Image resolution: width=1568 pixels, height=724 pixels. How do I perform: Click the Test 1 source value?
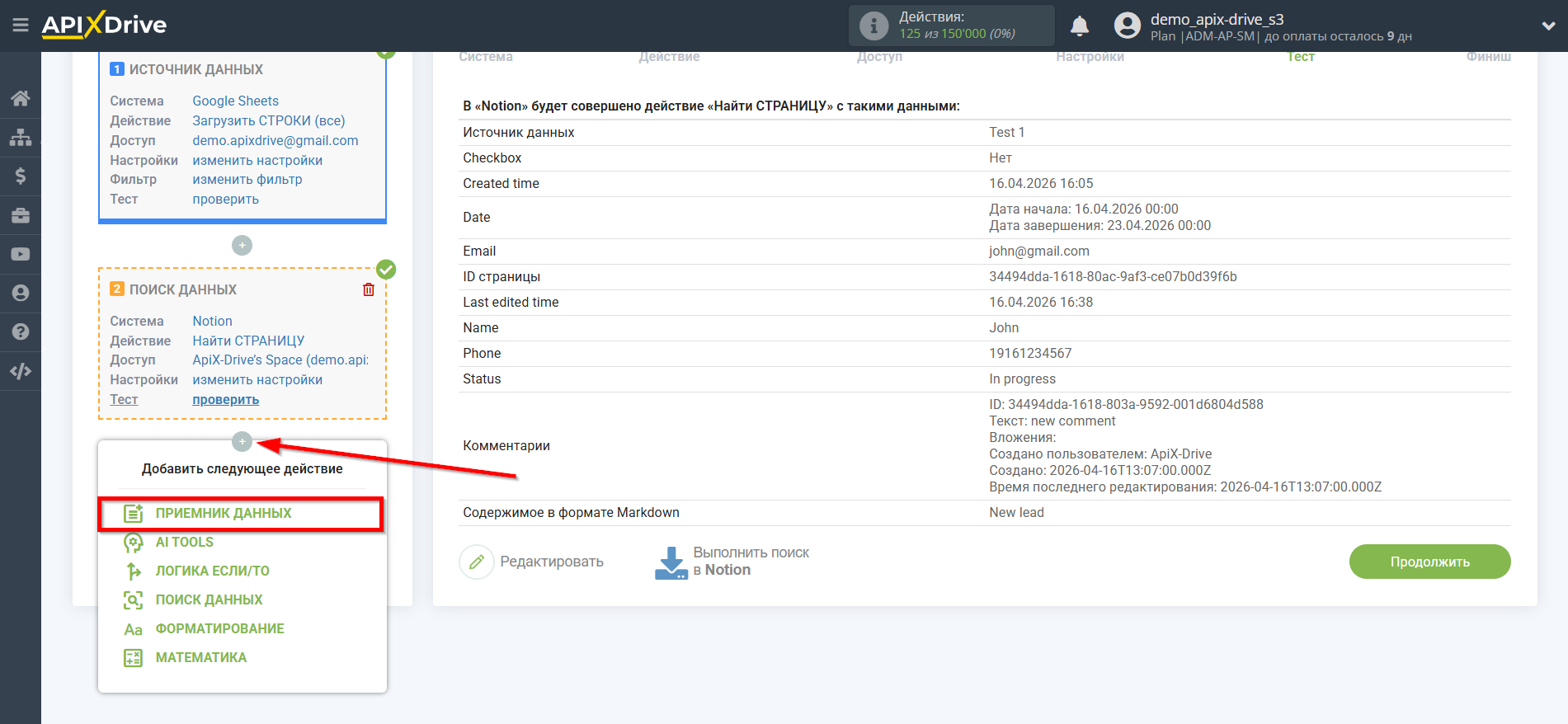coord(1006,132)
